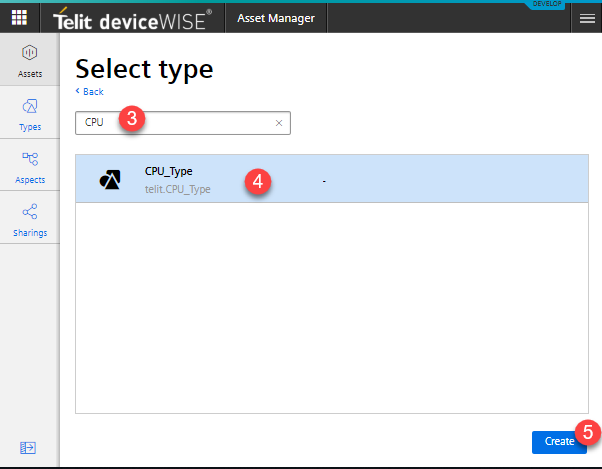Screen dimensions: 602x469
Task: Switch to the Types sidebar section
Action: click(30, 112)
